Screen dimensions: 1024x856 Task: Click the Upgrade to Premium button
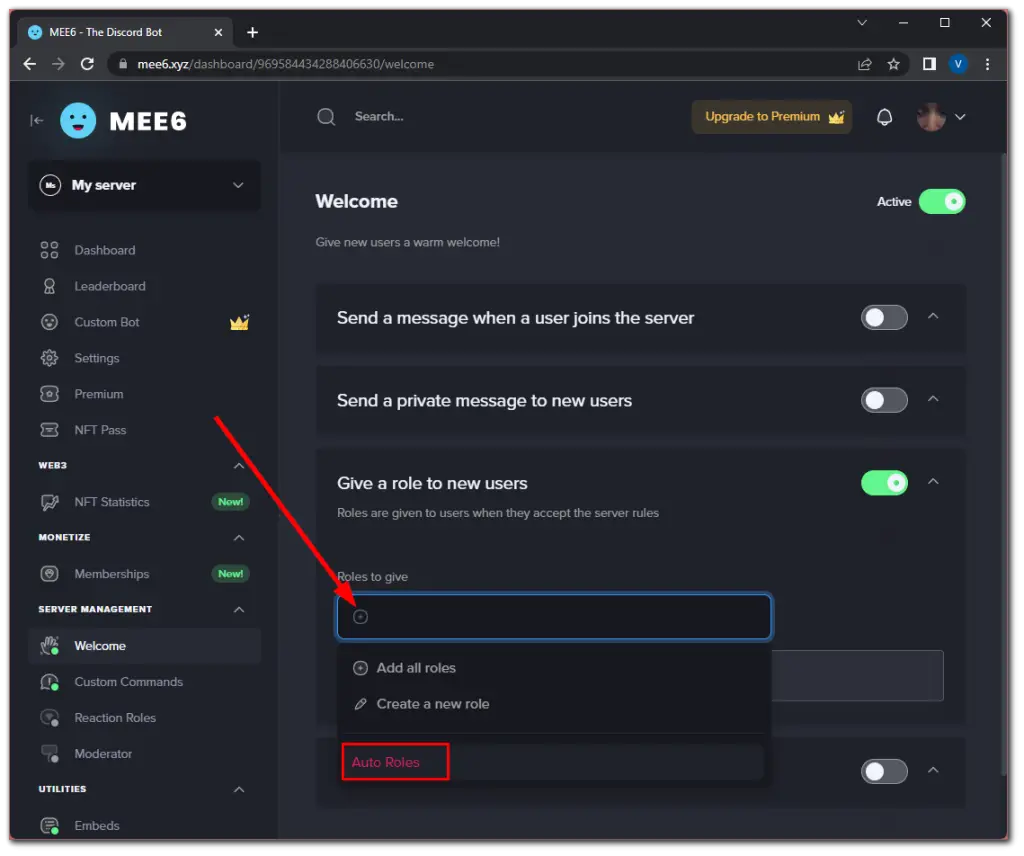click(x=771, y=117)
